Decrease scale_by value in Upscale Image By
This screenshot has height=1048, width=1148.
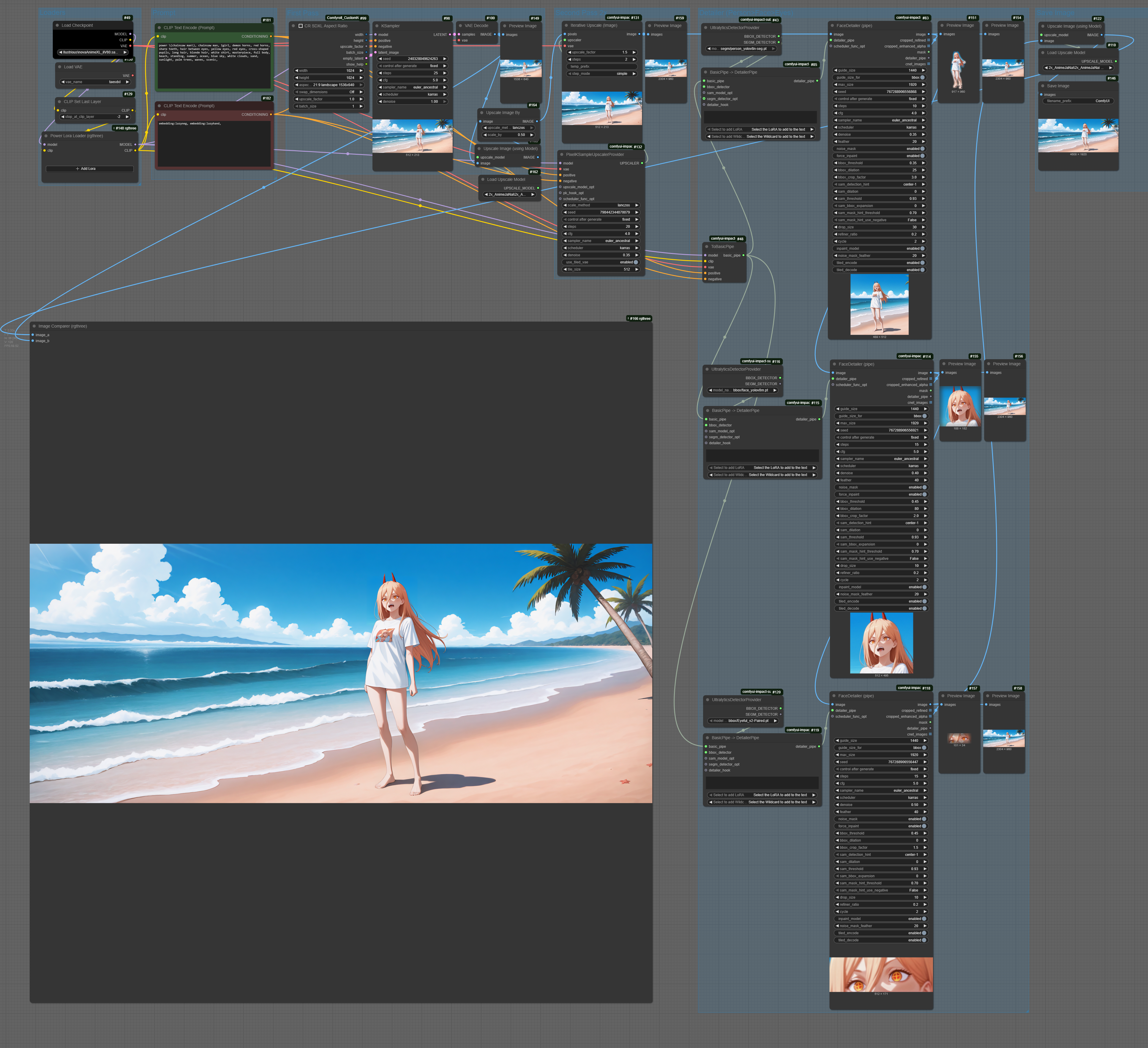[485, 135]
